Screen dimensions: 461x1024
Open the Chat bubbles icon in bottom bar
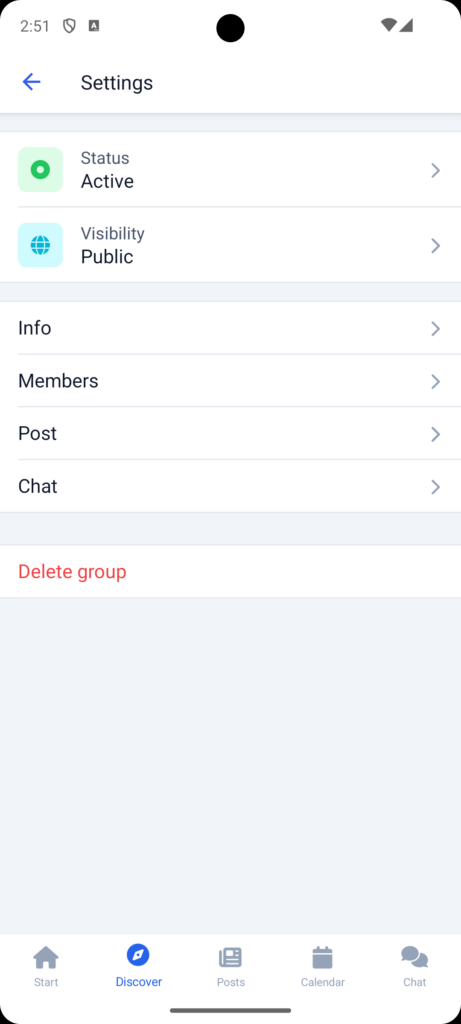click(415, 957)
